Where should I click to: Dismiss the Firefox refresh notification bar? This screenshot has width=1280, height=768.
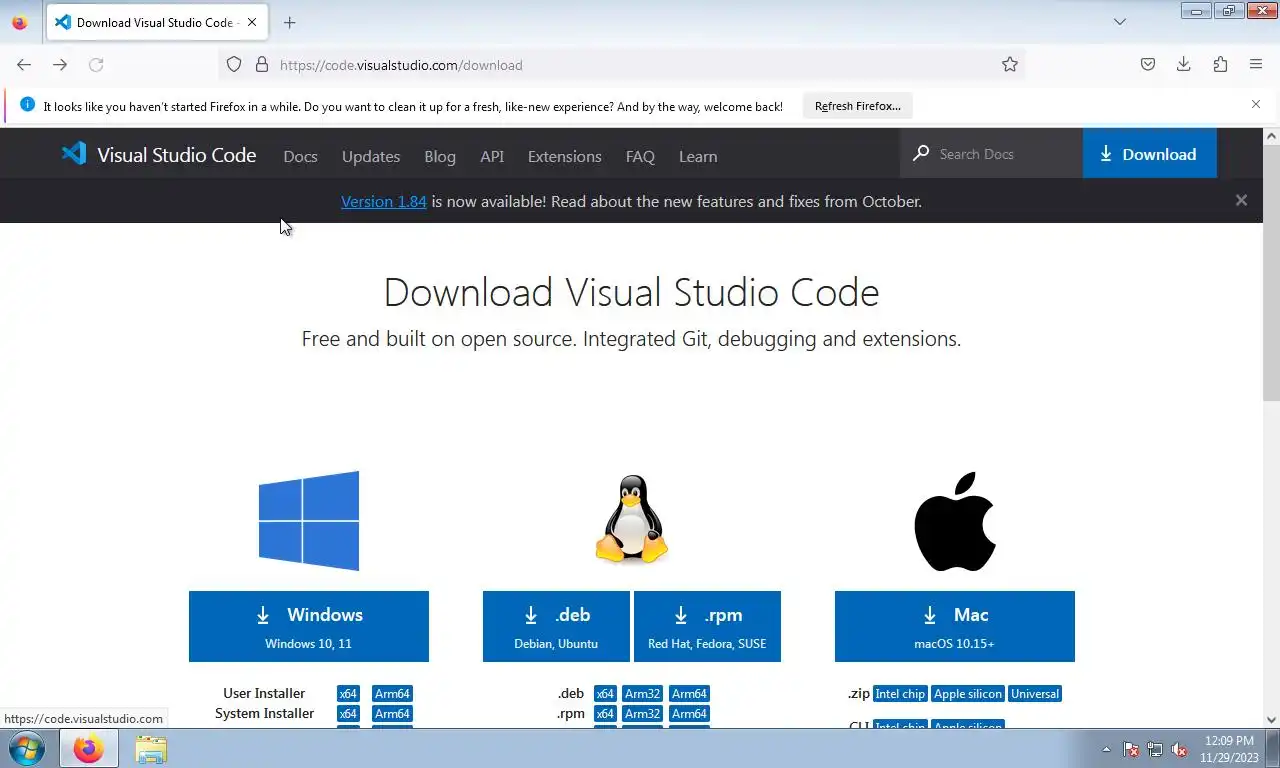pos(1256,104)
